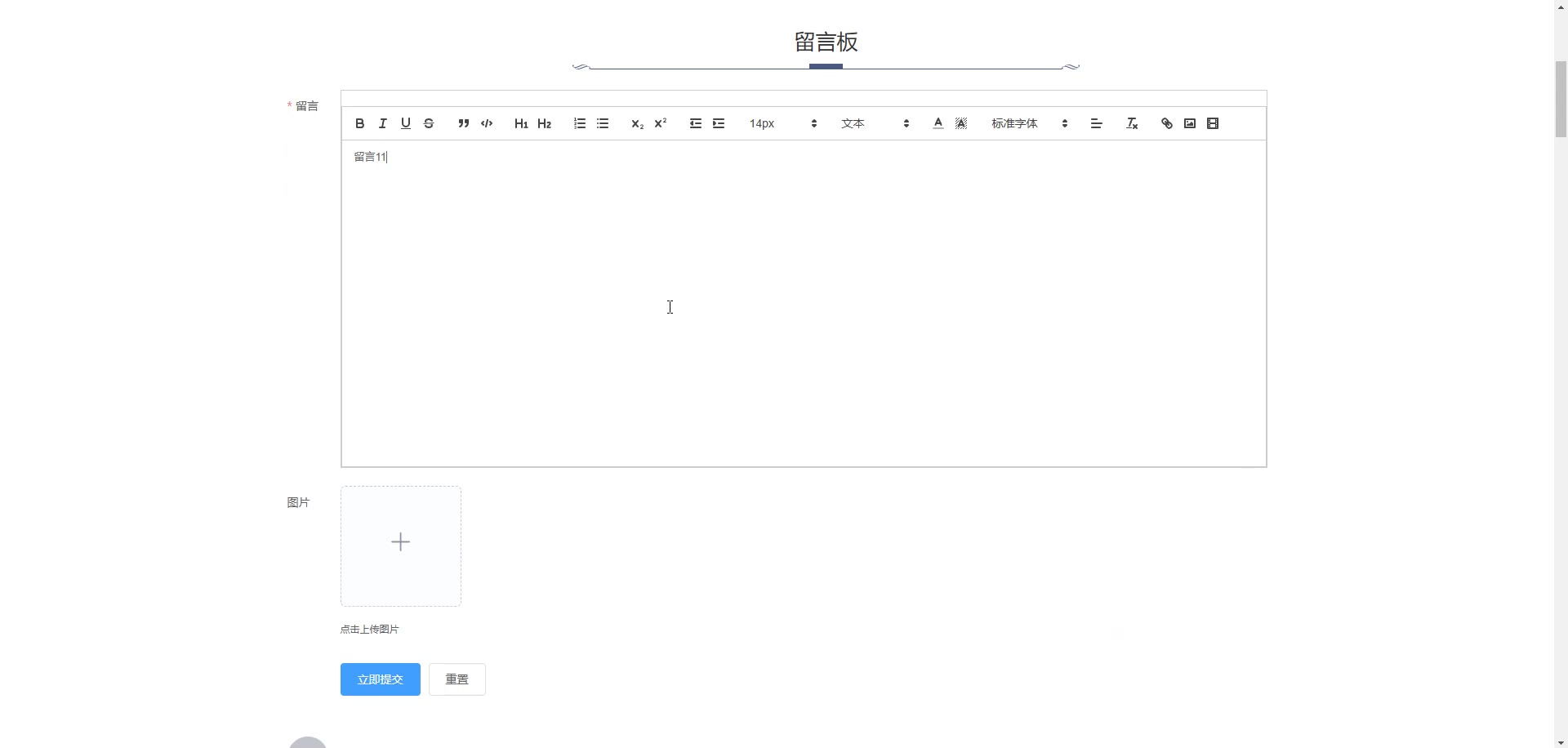Toggle underline formatting

405,123
